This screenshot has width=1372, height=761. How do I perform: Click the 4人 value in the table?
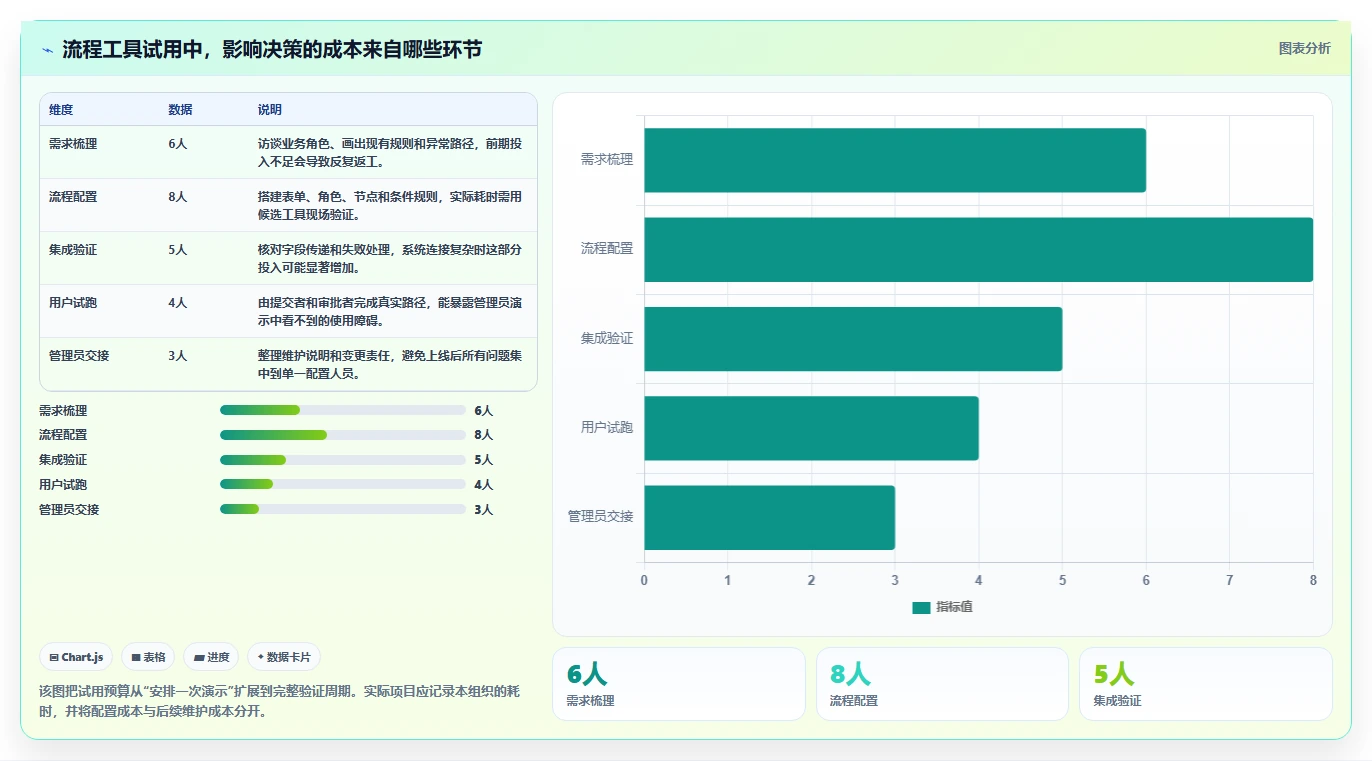point(178,303)
